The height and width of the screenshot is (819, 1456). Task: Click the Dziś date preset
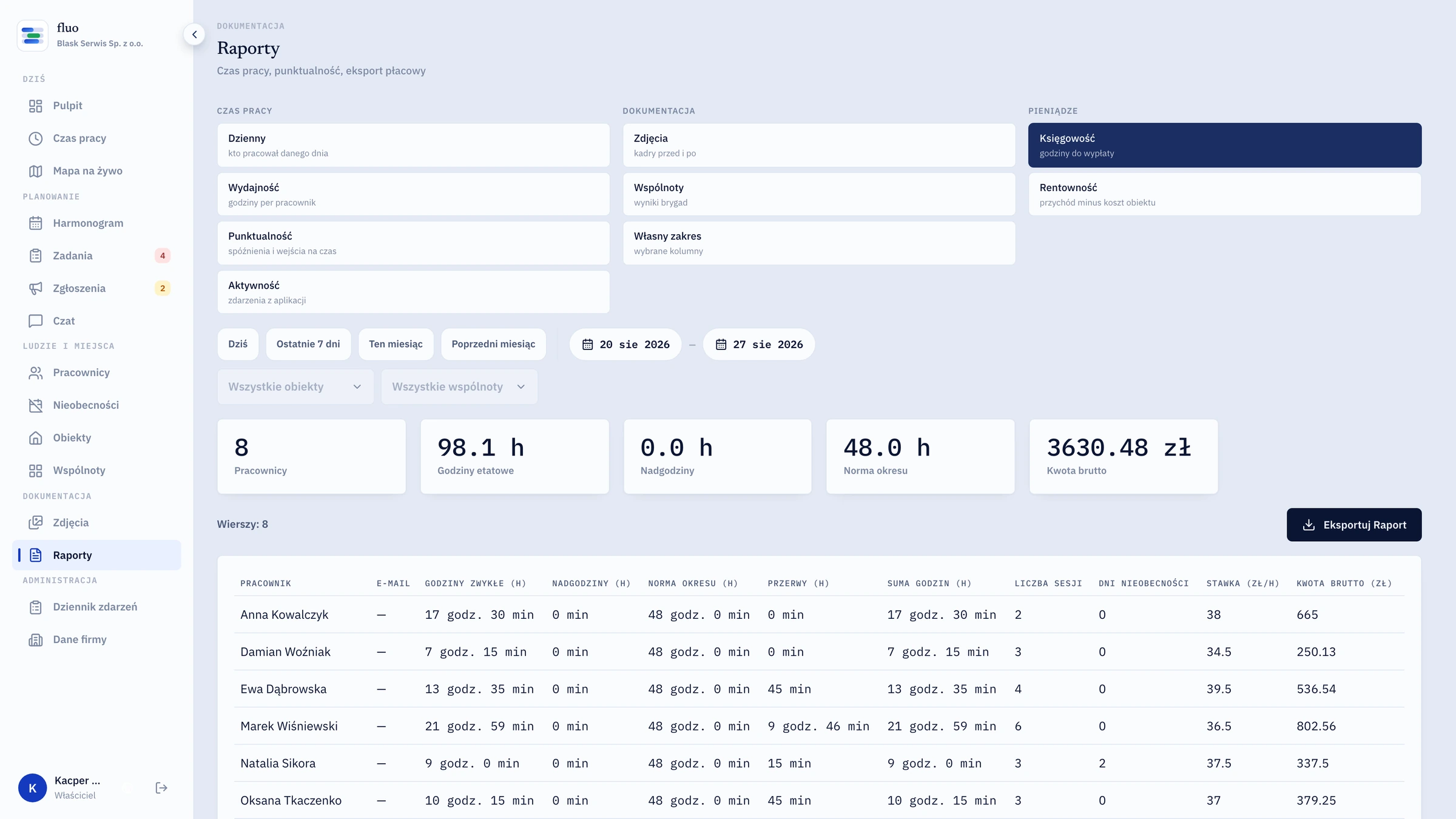238,345
